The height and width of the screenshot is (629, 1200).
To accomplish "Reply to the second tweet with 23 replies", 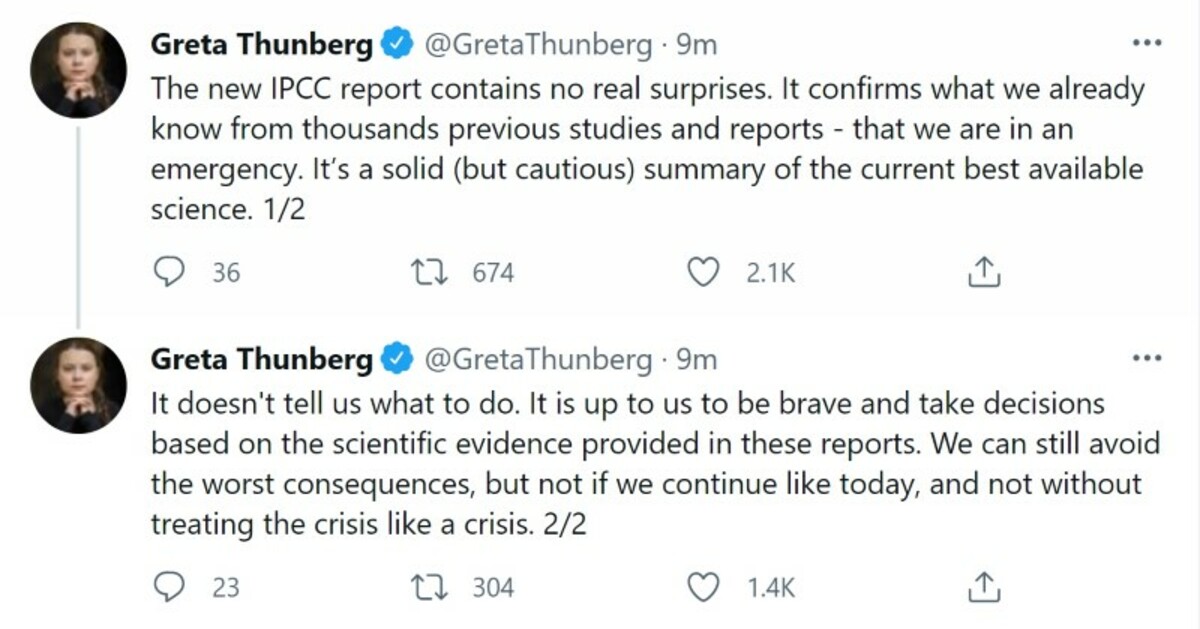I will click(171, 587).
